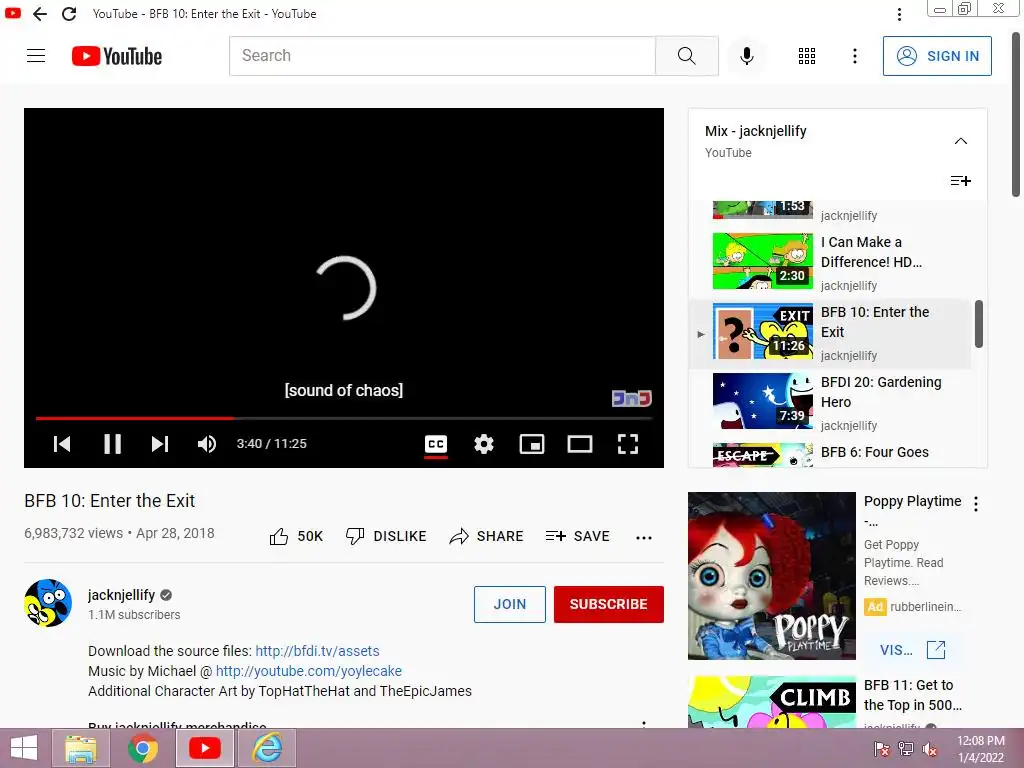The width and height of the screenshot is (1024, 768).
Task: Open the YouTube apps grid icon
Action: click(x=807, y=56)
